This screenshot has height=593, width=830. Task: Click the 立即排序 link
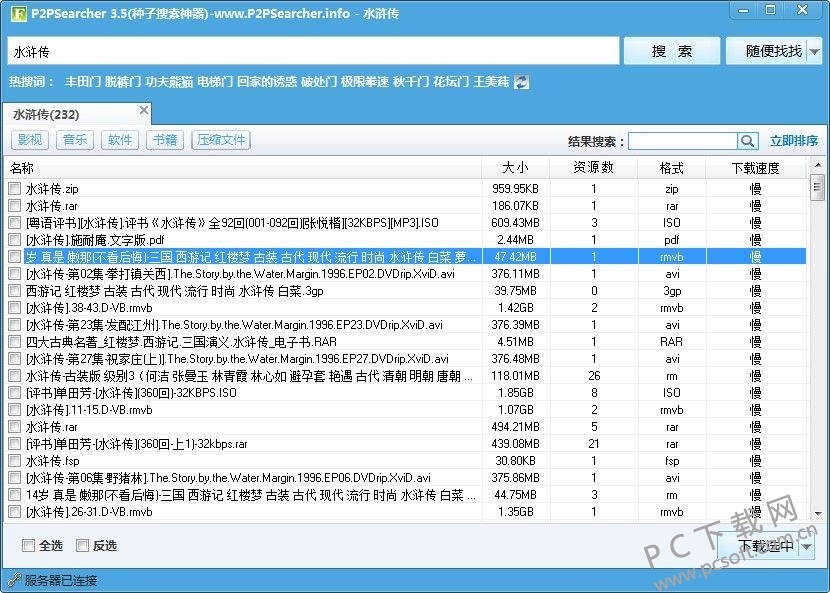[x=794, y=141]
